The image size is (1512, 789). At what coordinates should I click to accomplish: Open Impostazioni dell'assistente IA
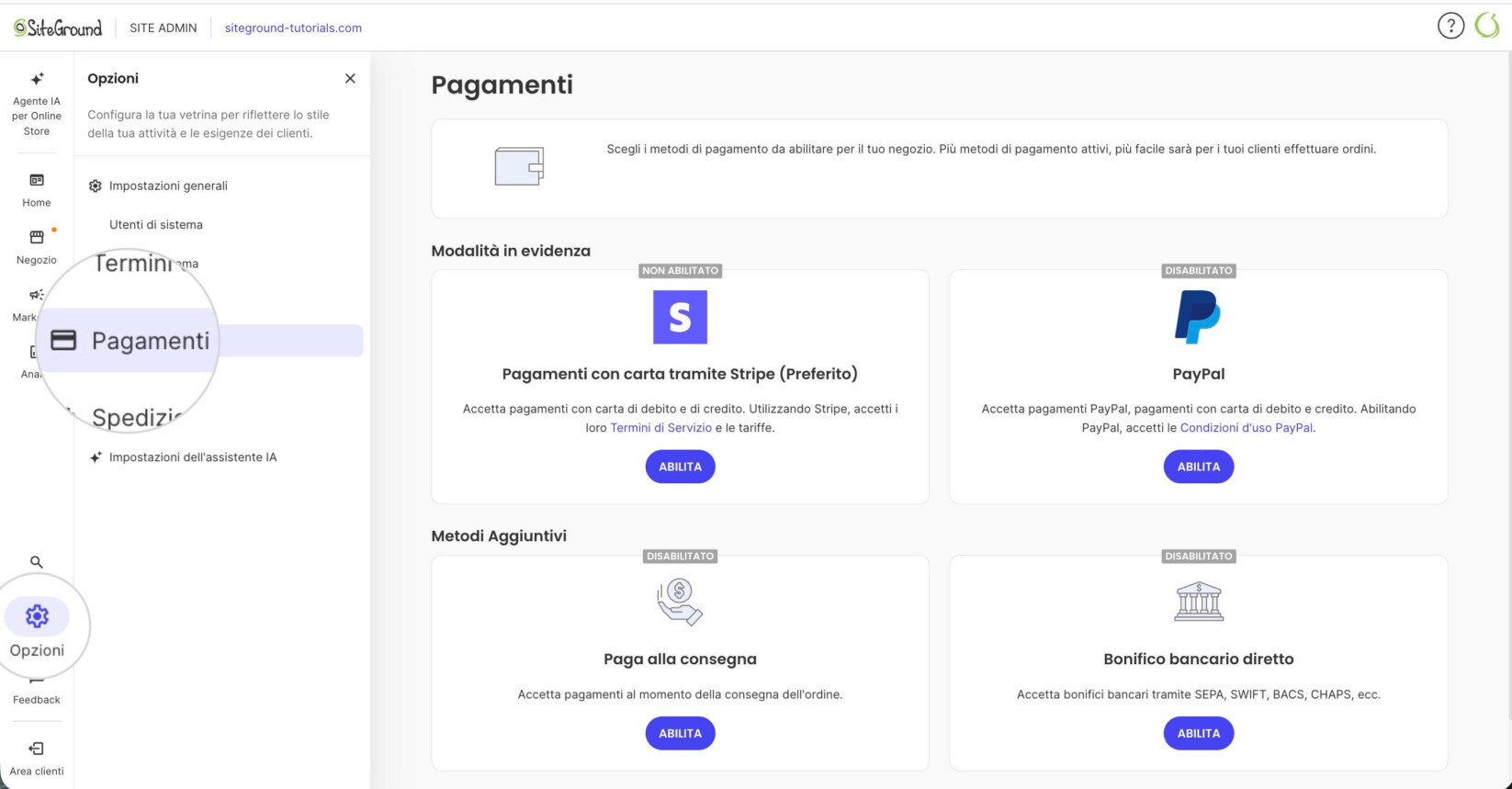click(x=193, y=457)
